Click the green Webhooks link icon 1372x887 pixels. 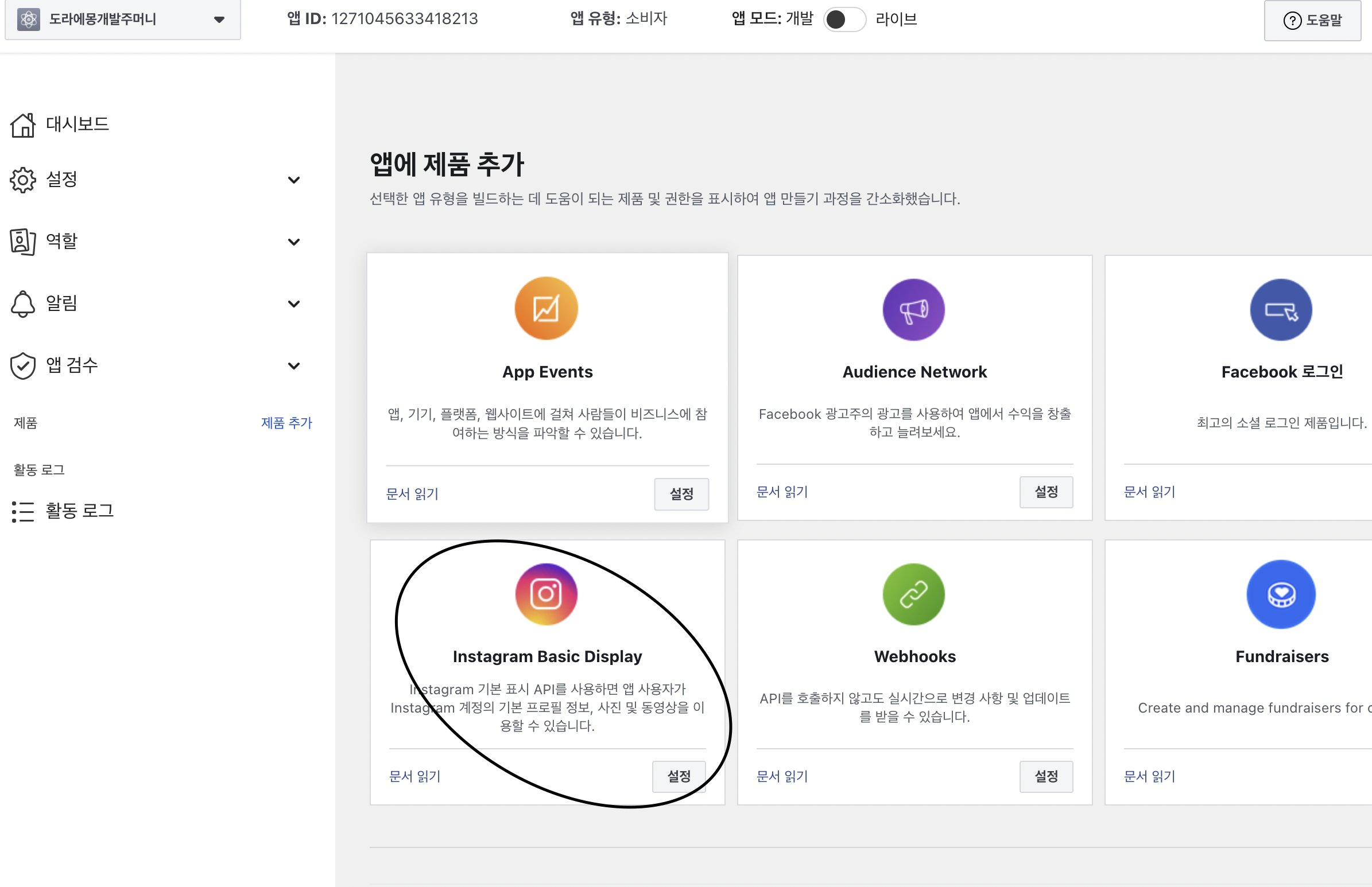913,594
